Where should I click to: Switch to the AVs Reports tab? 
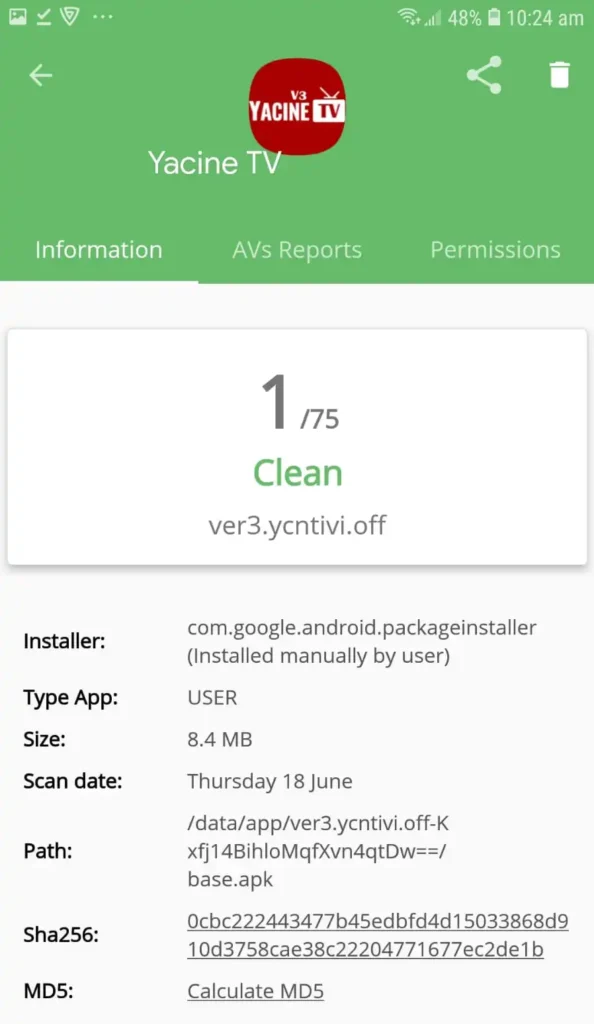click(297, 249)
